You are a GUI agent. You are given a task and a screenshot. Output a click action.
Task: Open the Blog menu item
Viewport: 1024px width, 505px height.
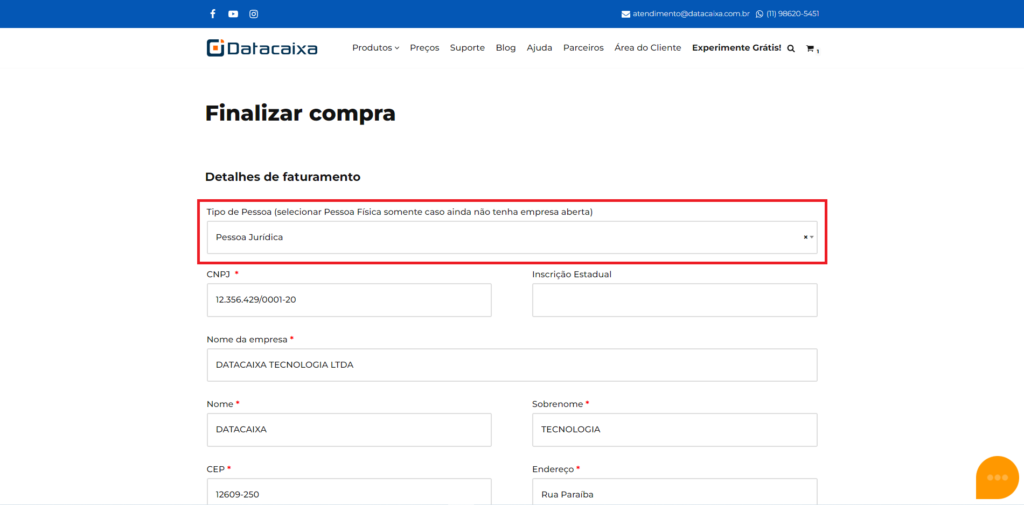[x=505, y=48]
